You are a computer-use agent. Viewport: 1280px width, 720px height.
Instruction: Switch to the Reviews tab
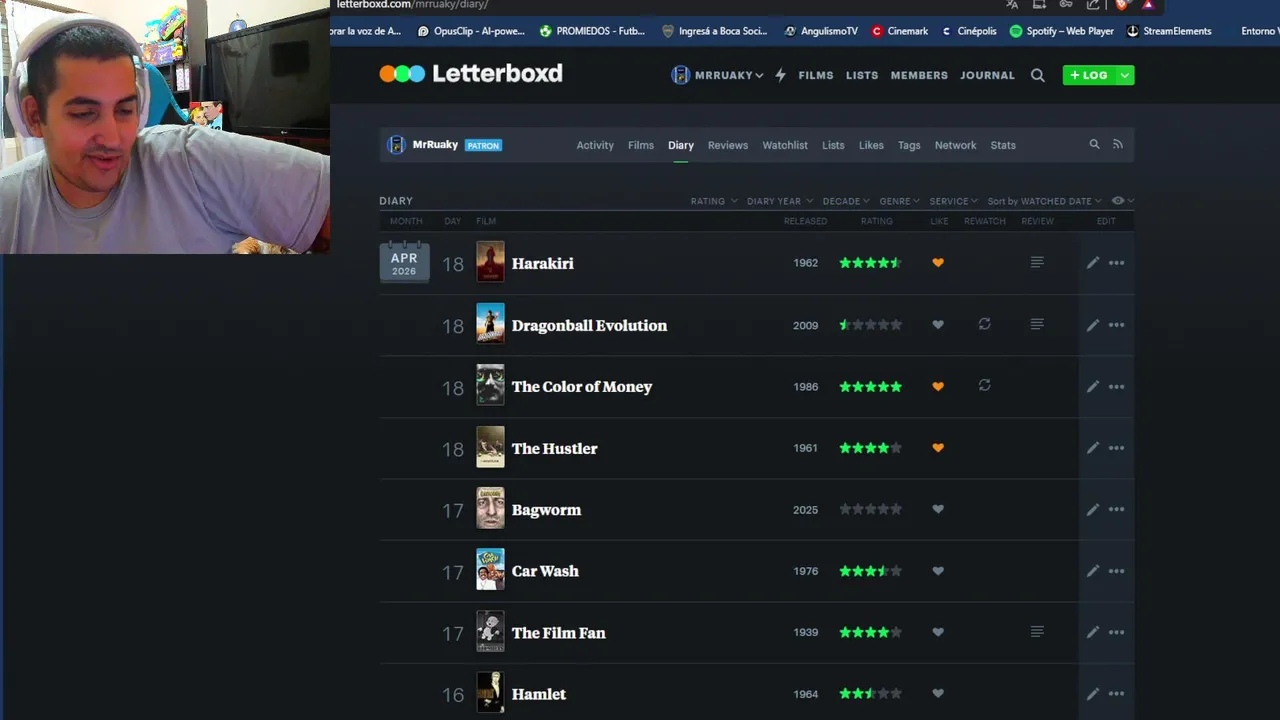pos(728,145)
